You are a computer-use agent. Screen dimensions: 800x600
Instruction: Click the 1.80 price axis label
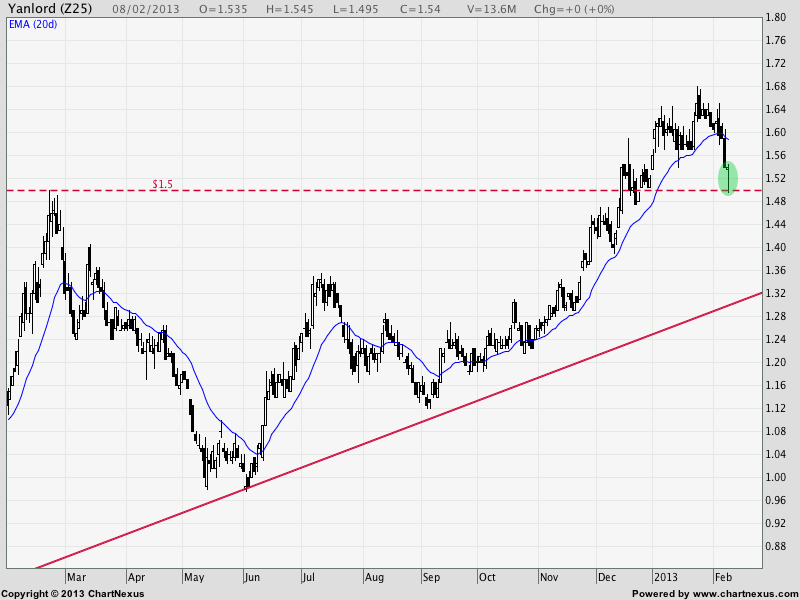[x=774, y=18]
